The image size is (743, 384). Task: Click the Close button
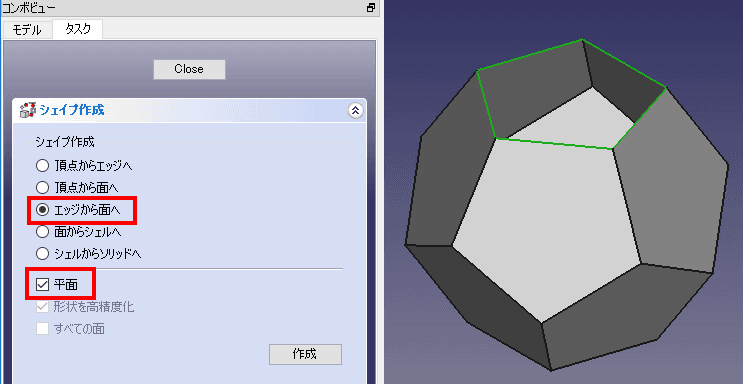tap(189, 69)
